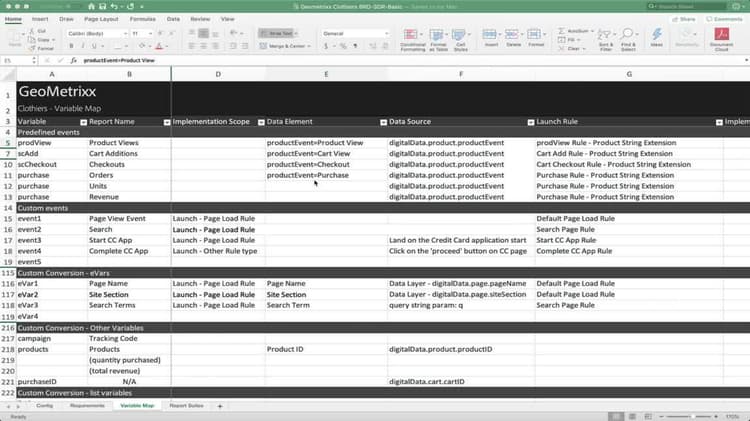Image resolution: width=750 pixels, height=421 pixels.
Task: Open the Data Element filter dropdown
Action: [x=383, y=122]
